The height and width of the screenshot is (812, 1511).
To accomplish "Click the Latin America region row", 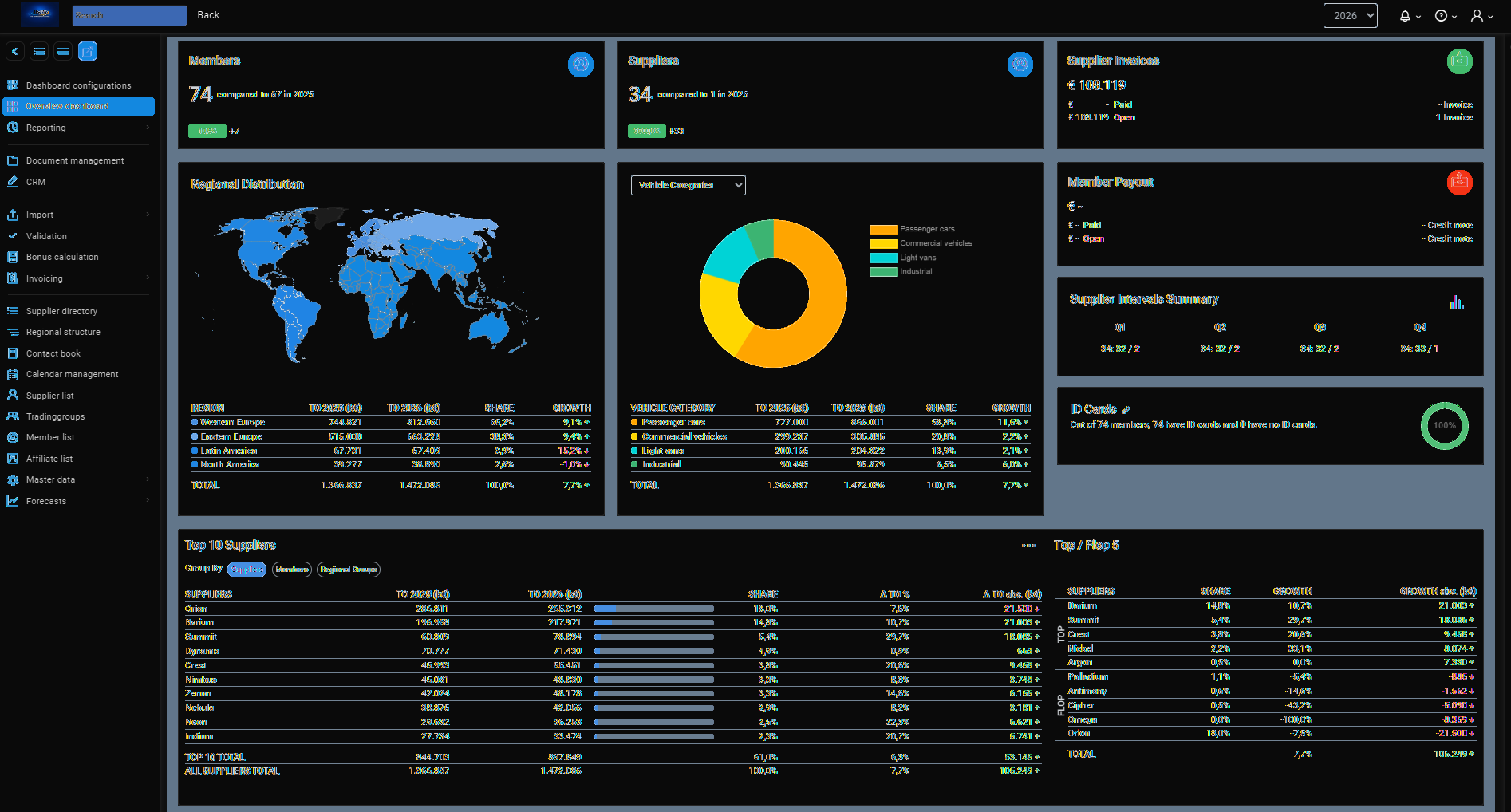I will click(391, 451).
